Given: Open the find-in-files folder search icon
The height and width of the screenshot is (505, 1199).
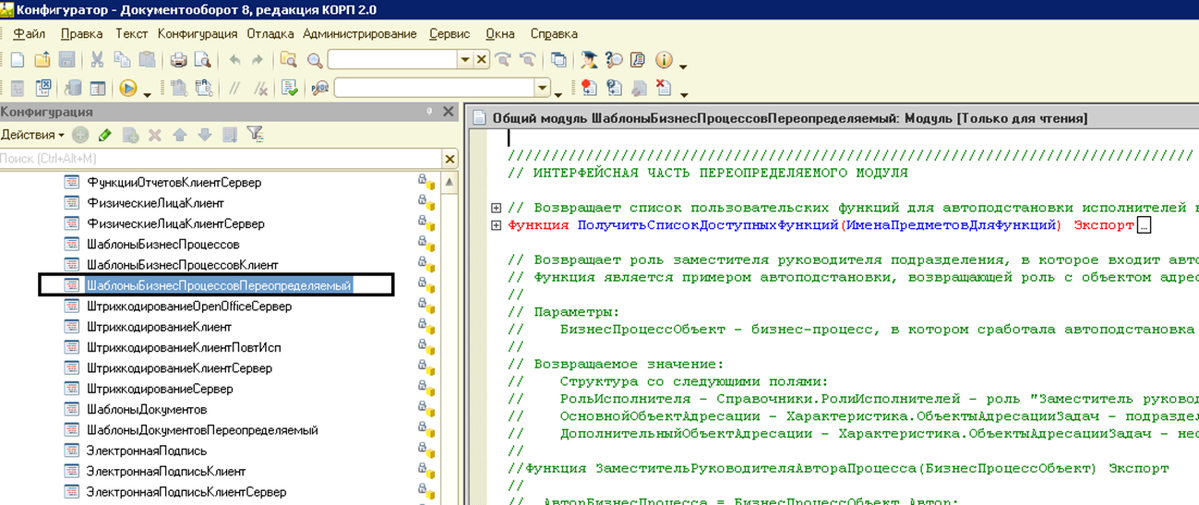Looking at the screenshot, I should click(288, 60).
